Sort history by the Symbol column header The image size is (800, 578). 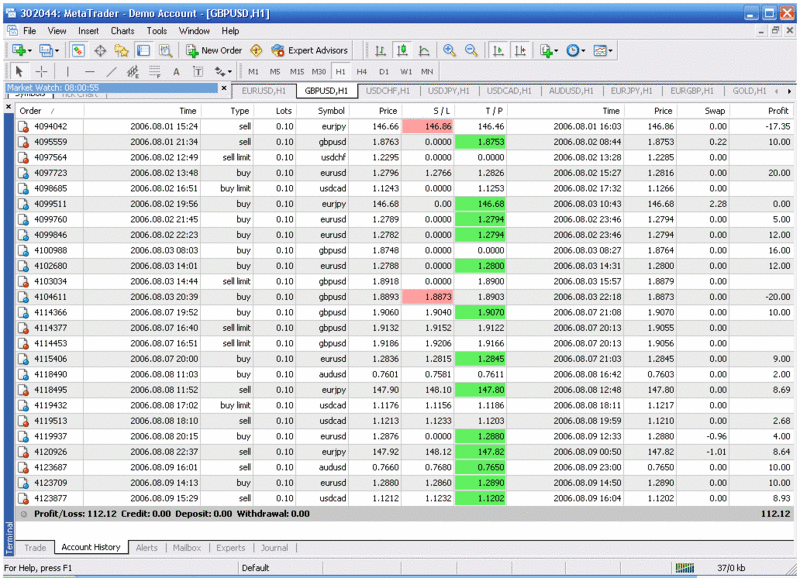click(322, 111)
